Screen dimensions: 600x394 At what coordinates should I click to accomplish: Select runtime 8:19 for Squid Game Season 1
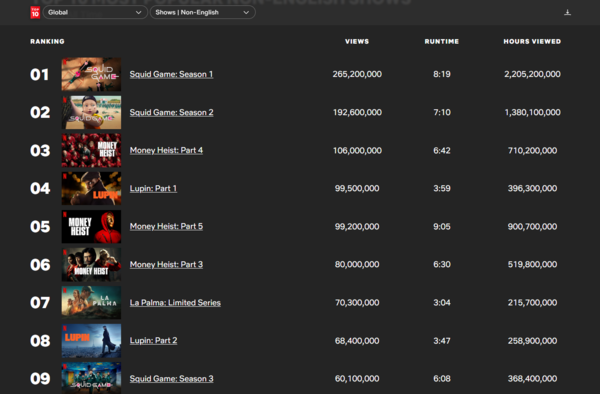(442, 74)
